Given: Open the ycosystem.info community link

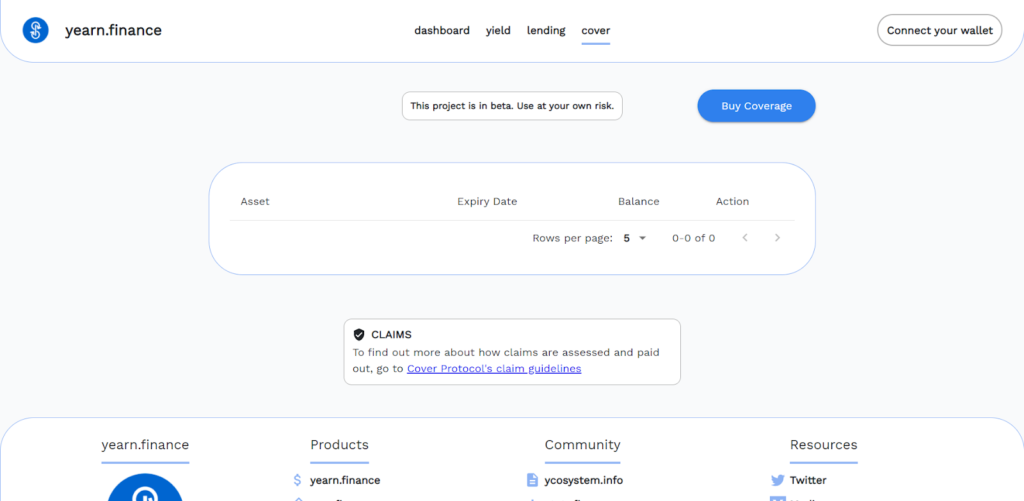Looking at the screenshot, I should point(584,480).
